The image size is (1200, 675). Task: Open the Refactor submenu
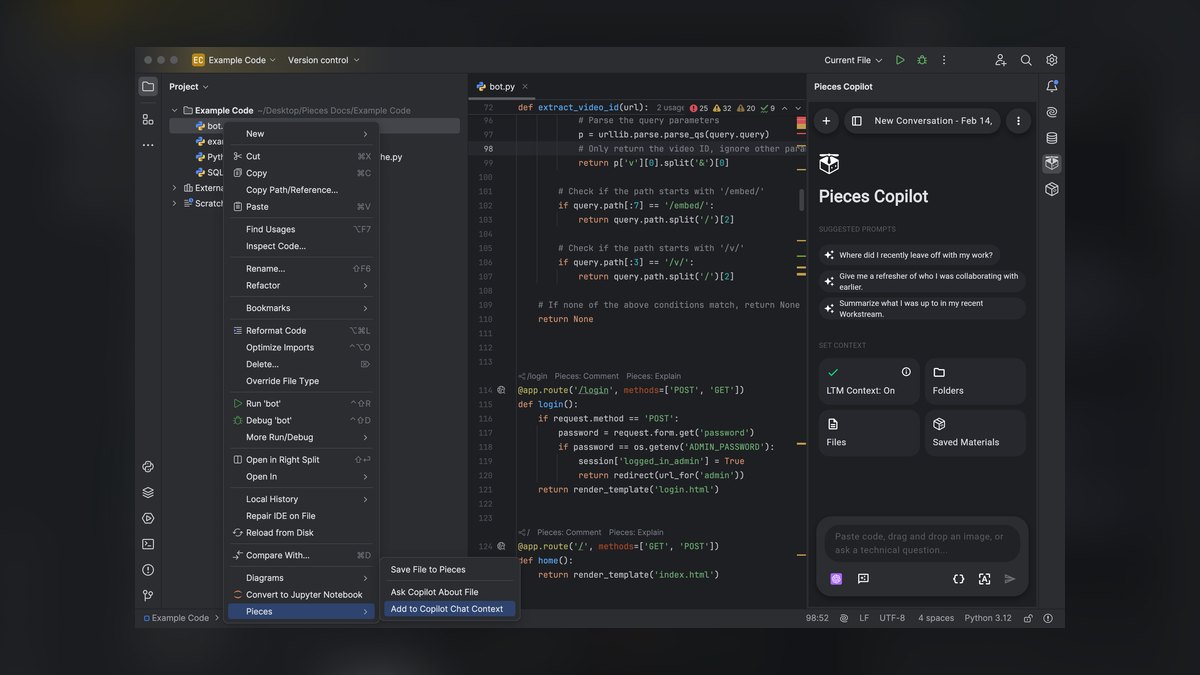[x=301, y=286]
